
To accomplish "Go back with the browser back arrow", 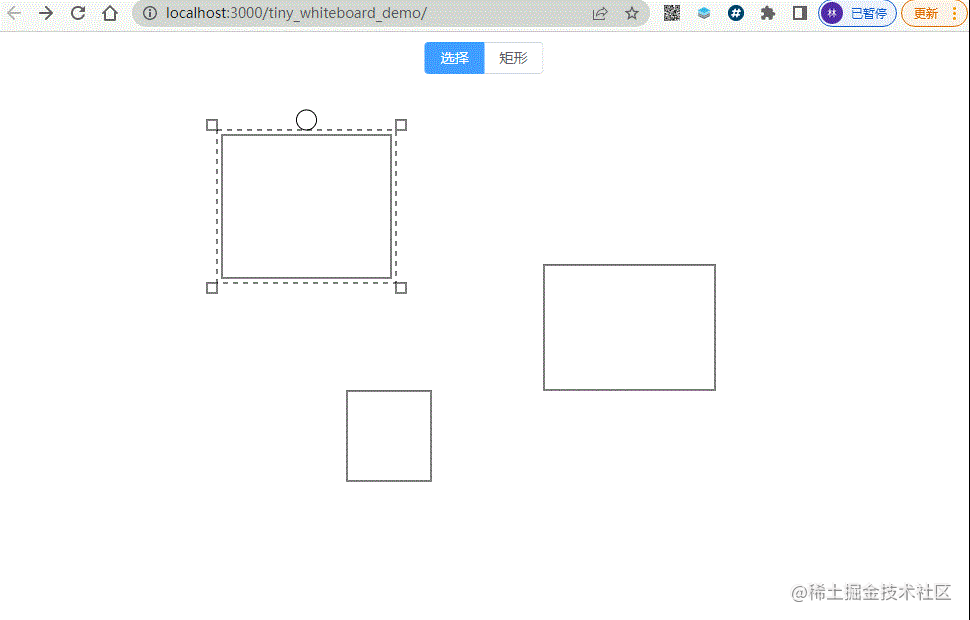I will pyautogui.click(x=14, y=13).
